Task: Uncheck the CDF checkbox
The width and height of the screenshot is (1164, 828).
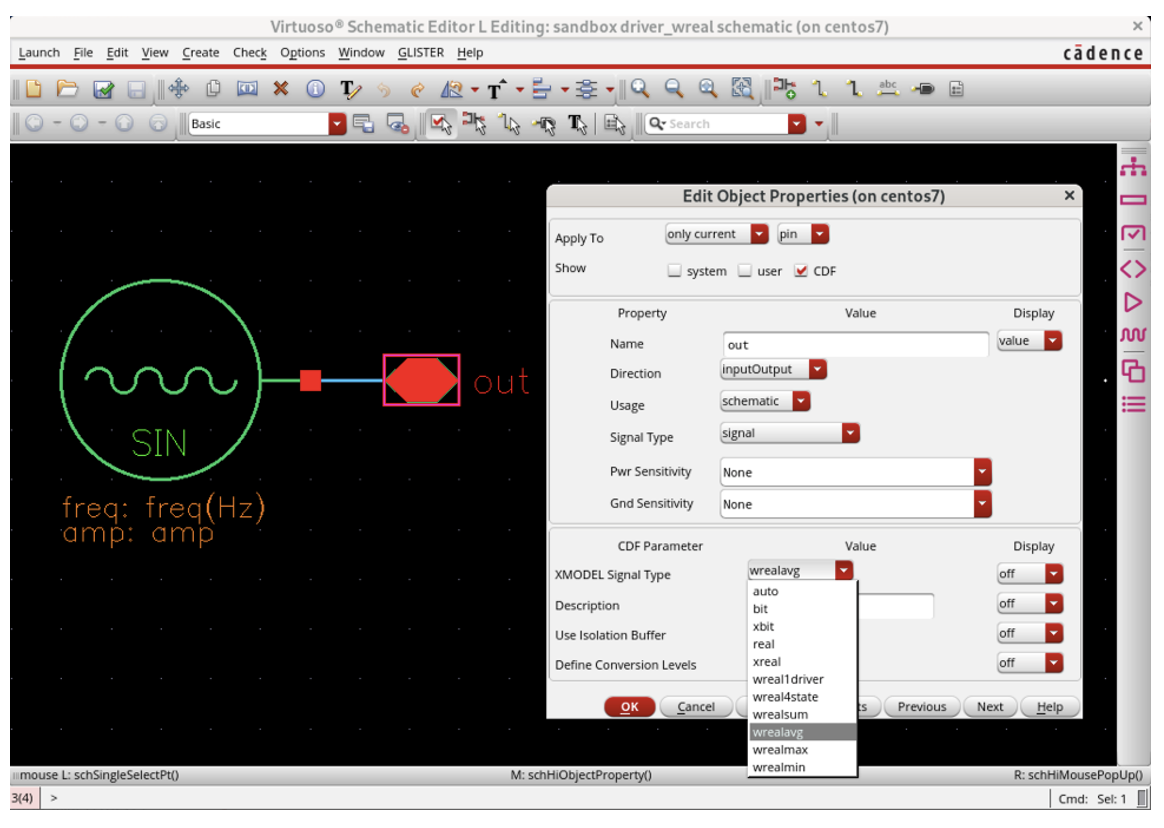Action: (800, 271)
